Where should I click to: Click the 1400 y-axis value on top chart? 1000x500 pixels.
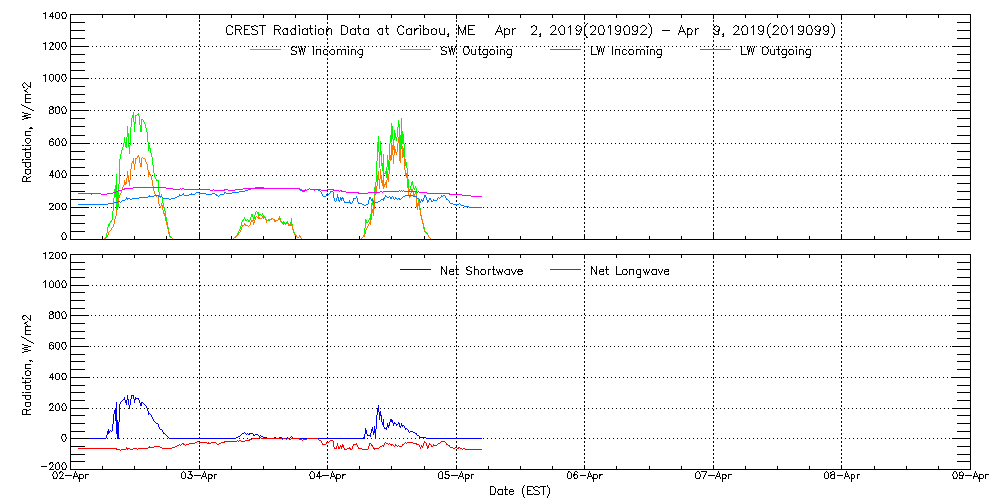(x=55, y=18)
